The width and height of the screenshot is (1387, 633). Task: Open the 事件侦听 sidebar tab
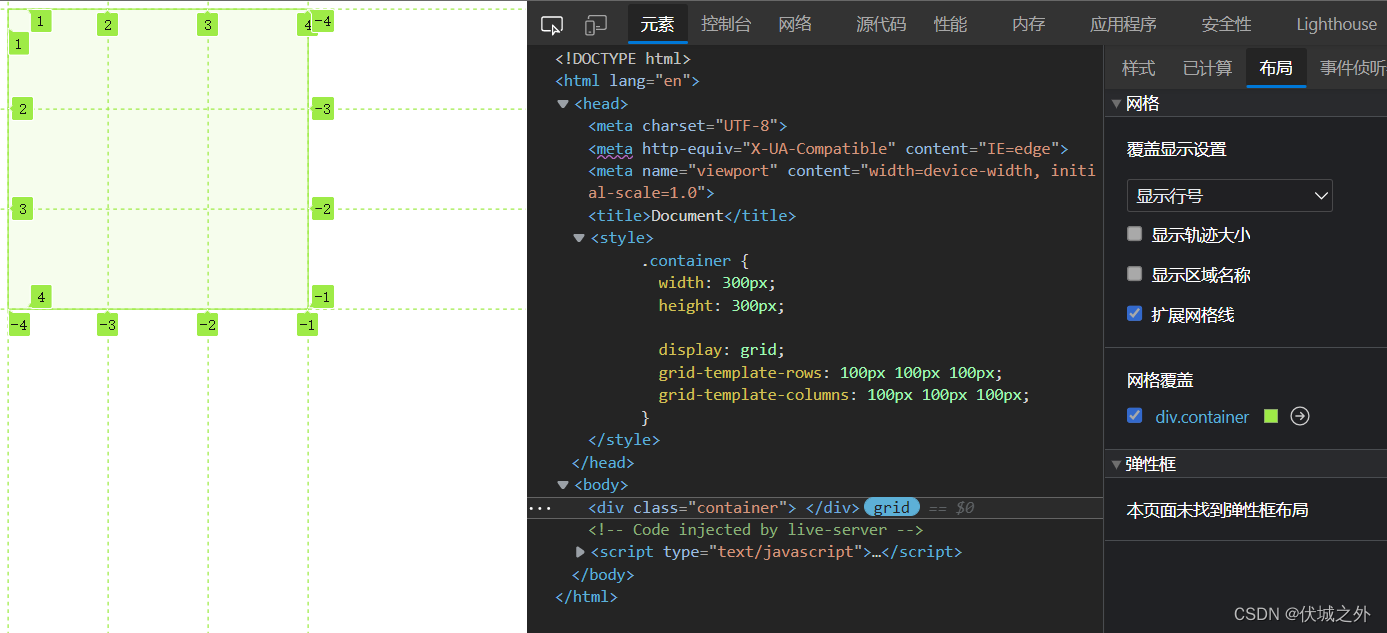(1352, 68)
